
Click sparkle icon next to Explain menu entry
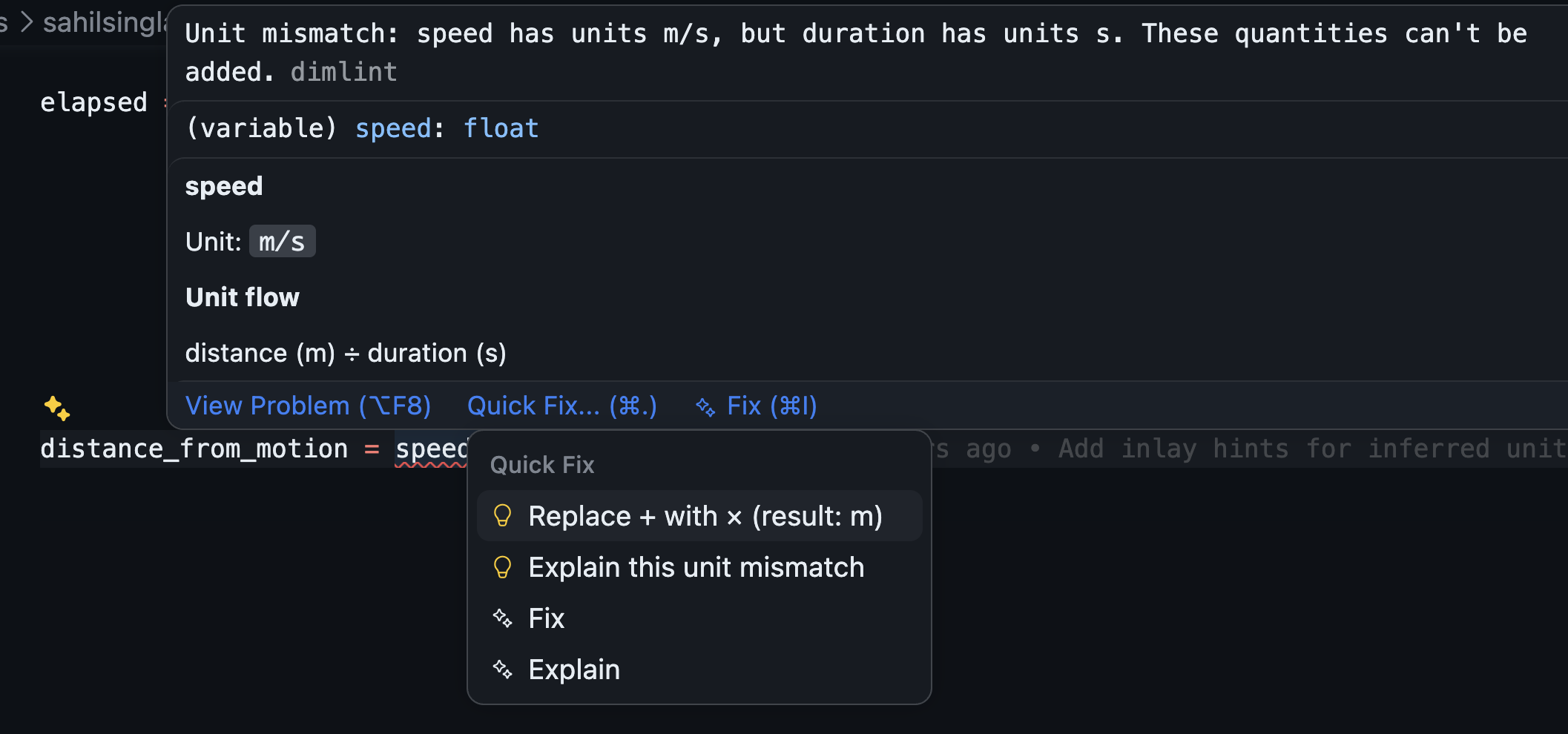pos(502,669)
